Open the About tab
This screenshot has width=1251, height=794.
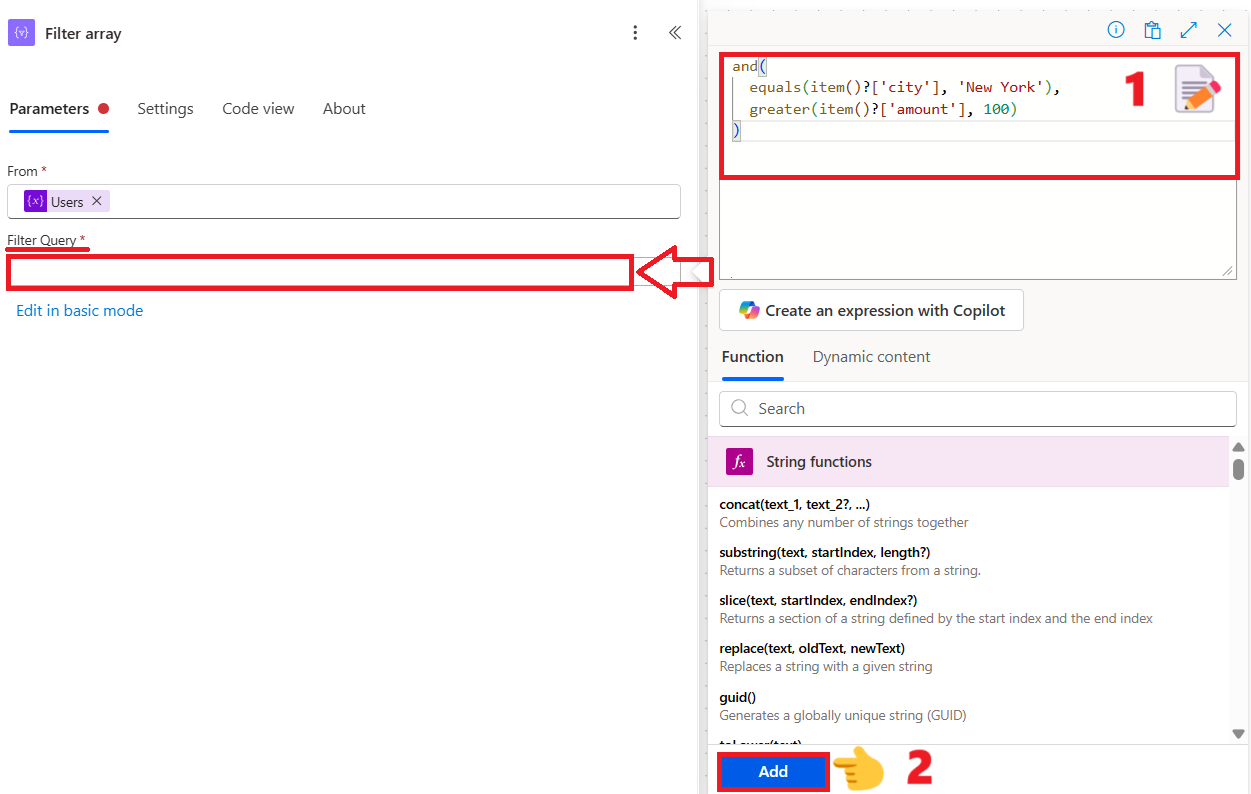[344, 109]
